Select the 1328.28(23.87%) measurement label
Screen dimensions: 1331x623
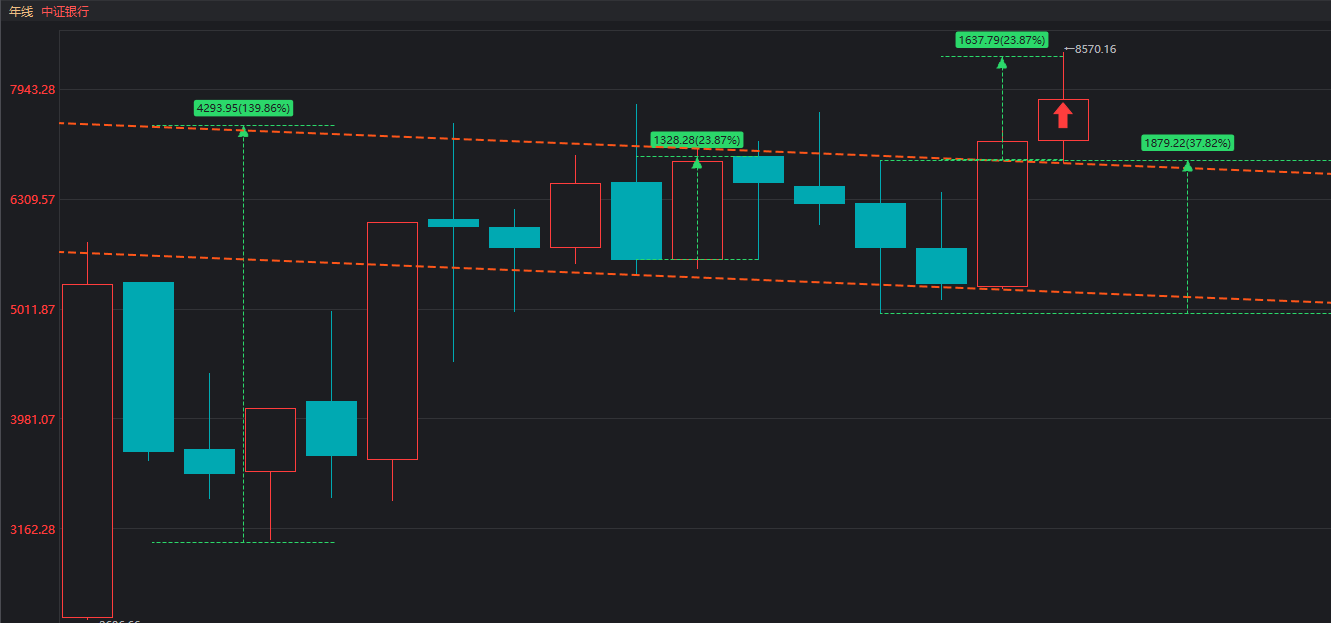tap(697, 140)
